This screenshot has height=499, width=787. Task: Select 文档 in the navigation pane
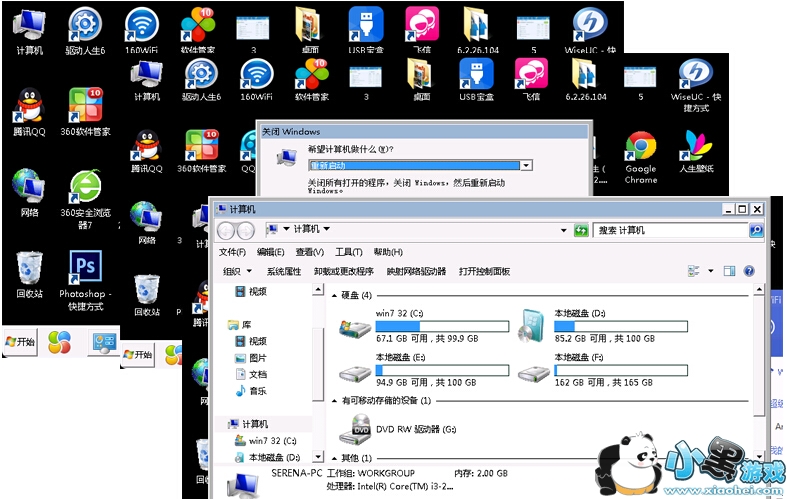click(257, 374)
